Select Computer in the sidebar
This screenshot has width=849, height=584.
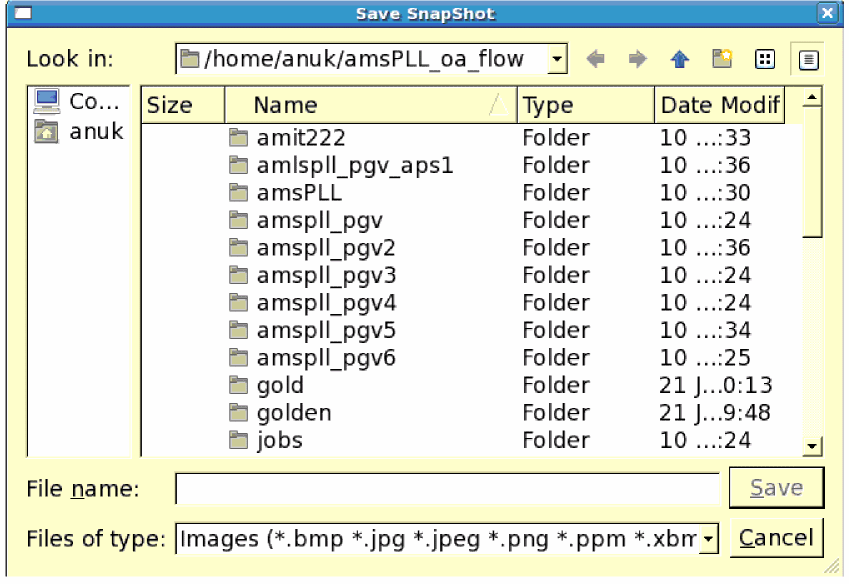[x=79, y=102]
